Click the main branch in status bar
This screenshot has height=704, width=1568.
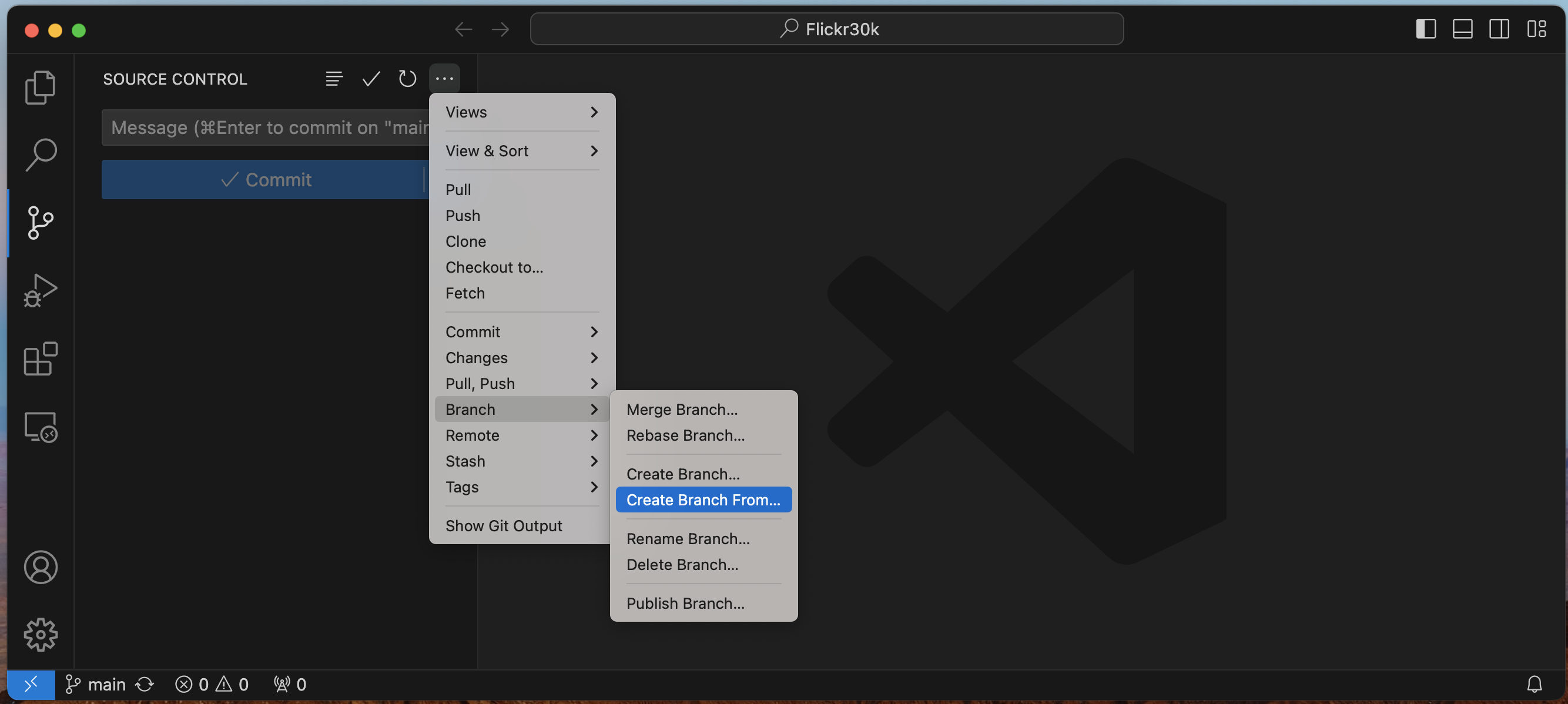coord(96,685)
